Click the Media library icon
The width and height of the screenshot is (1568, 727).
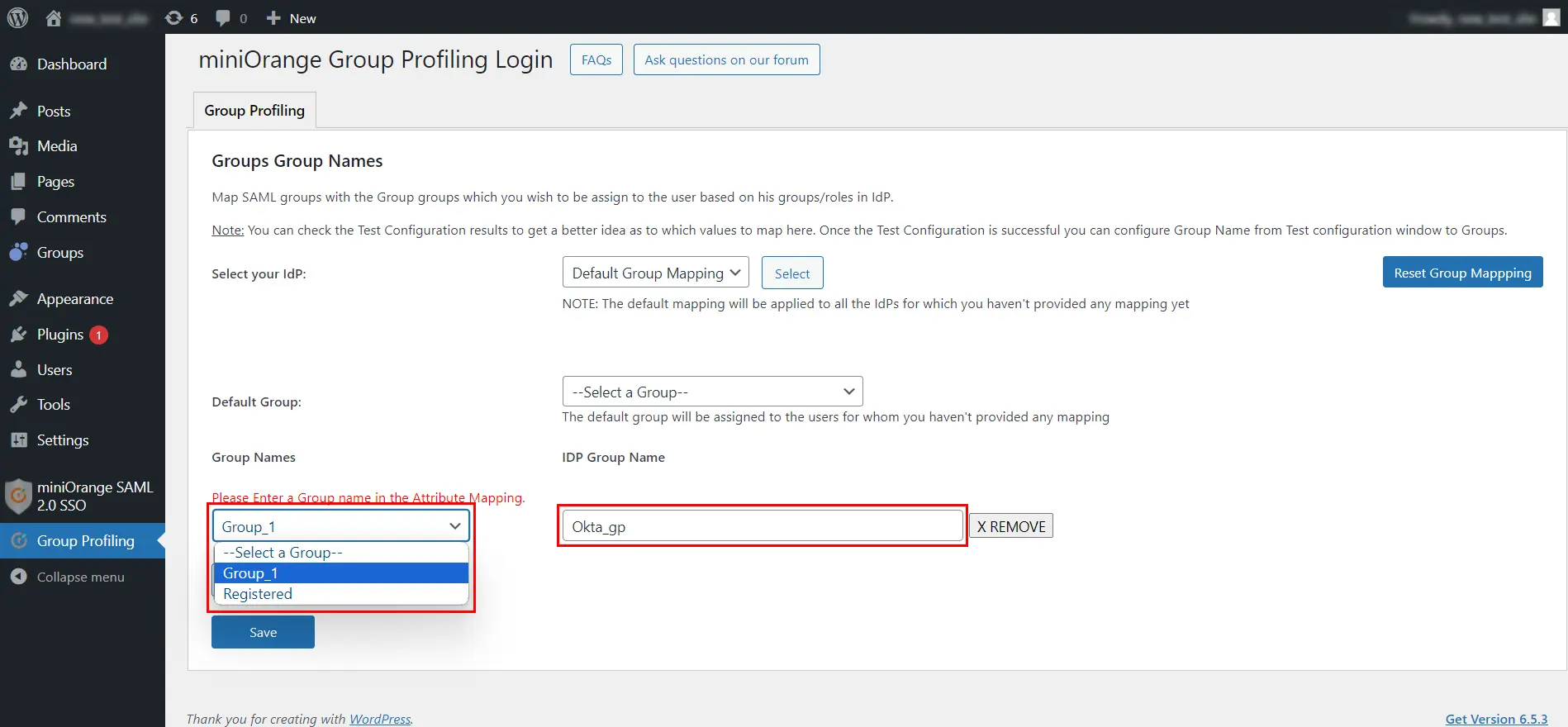[x=18, y=145]
